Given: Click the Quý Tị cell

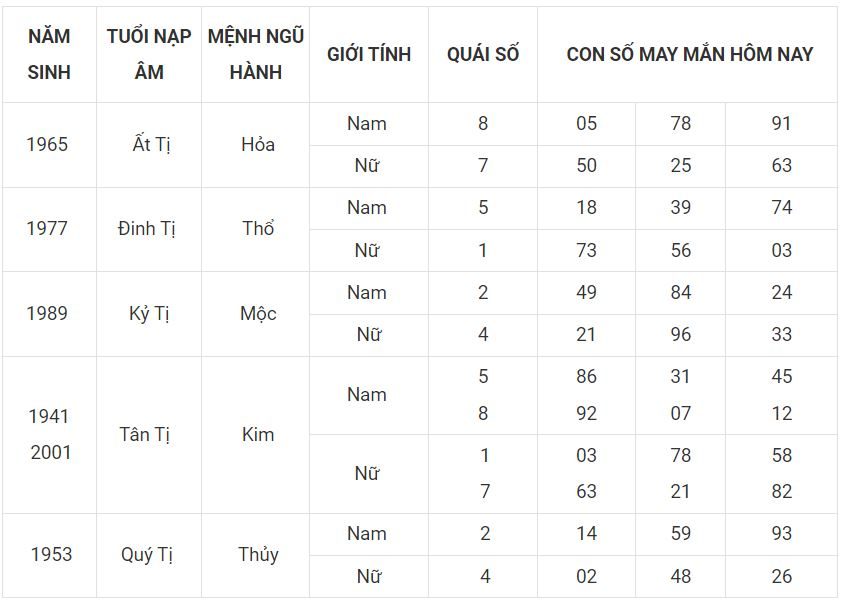Looking at the screenshot, I should 149,555.
